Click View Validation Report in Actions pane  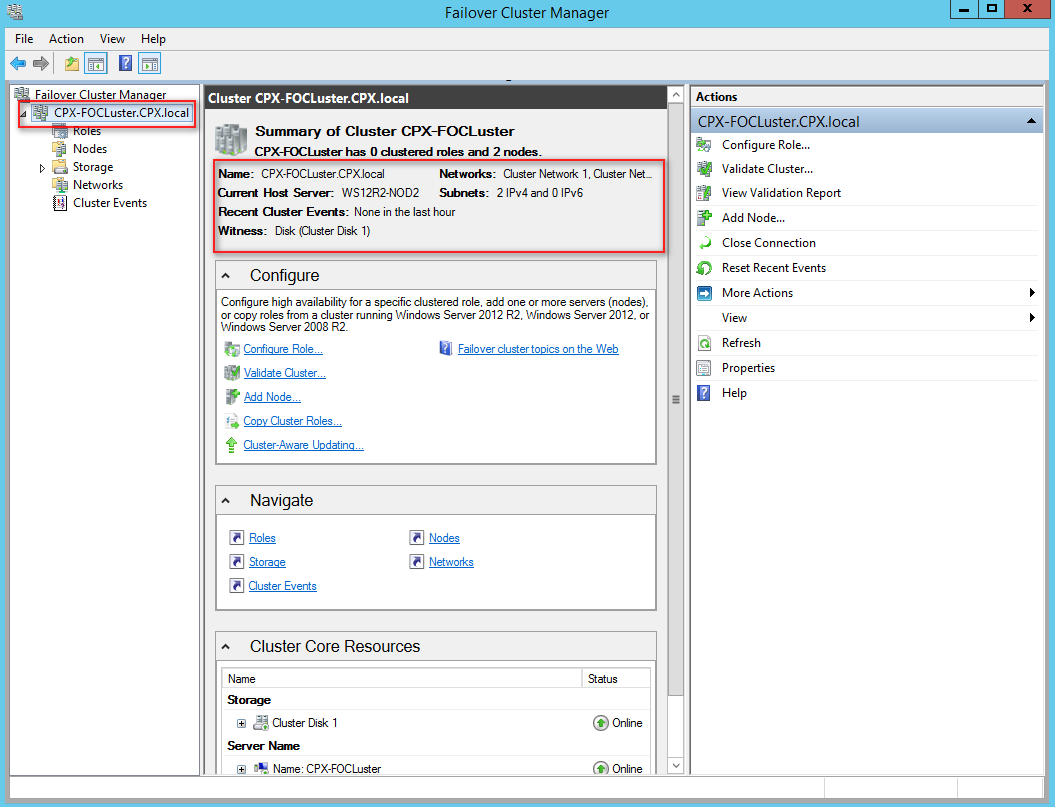[781, 193]
